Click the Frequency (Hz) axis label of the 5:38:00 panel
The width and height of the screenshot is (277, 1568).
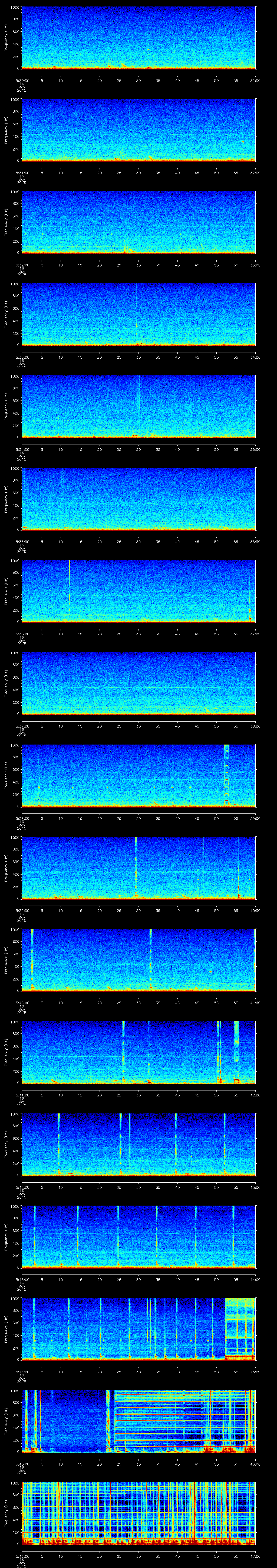coord(6,775)
